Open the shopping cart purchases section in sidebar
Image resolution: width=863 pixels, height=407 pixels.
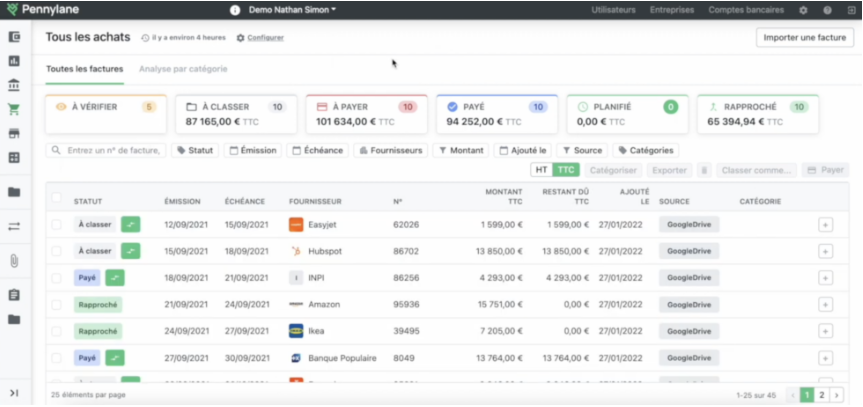click(14, 110)
